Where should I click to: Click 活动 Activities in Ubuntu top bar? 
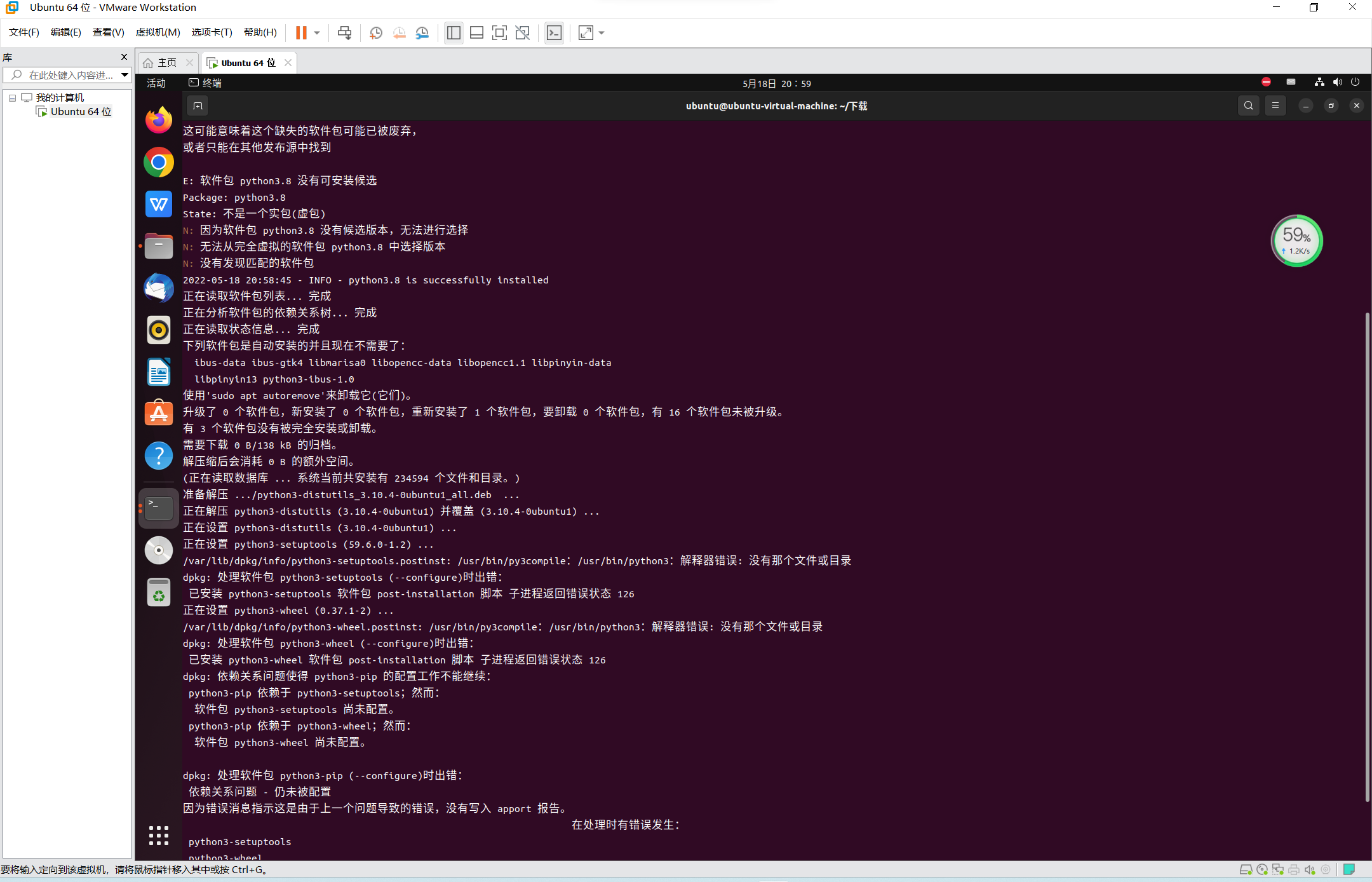(156, 83)
